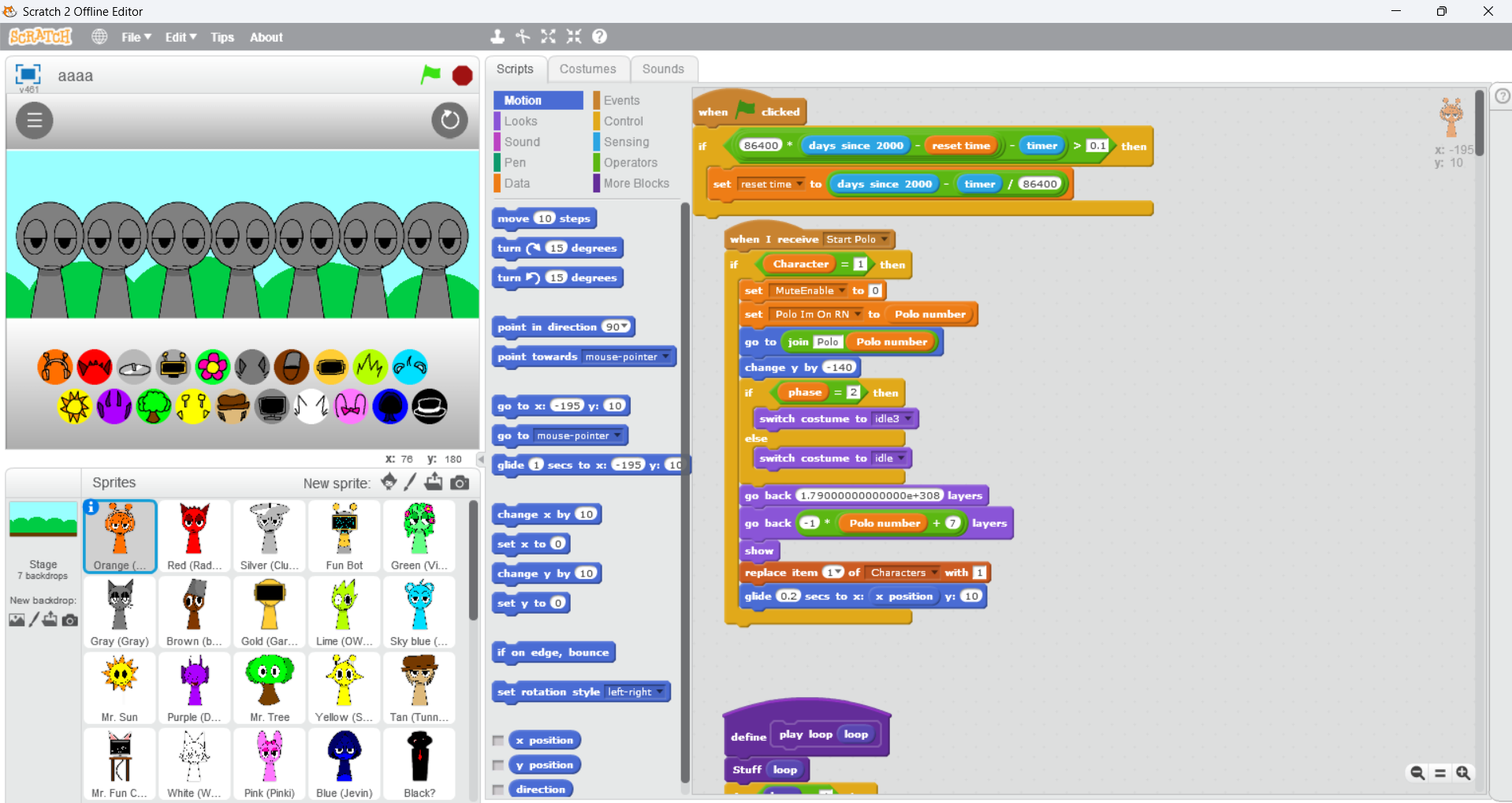Open the About menu
Screen dimensions: 1512x803
[266, 37]
